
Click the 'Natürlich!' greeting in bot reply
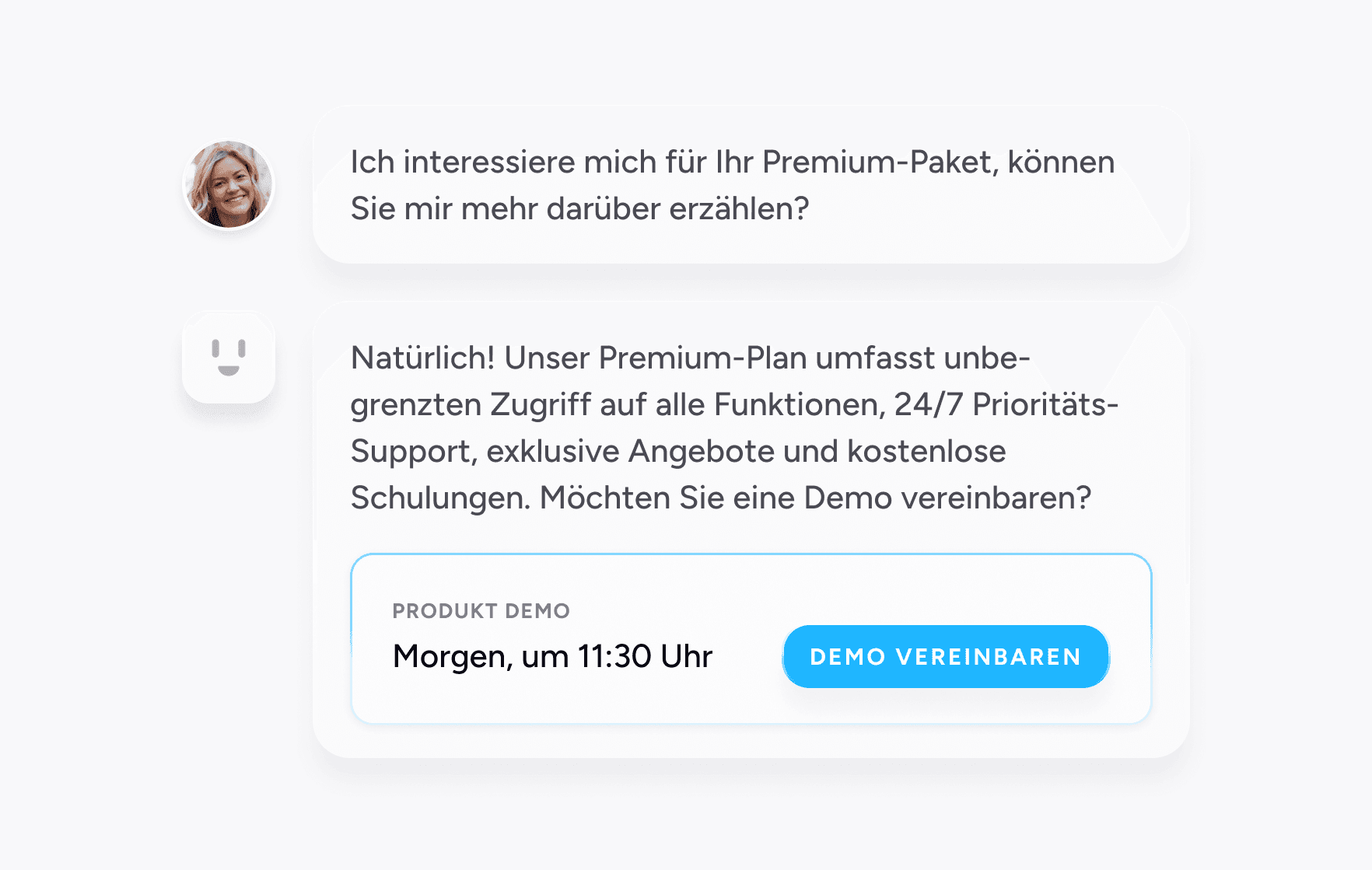[x=422, y=358]
